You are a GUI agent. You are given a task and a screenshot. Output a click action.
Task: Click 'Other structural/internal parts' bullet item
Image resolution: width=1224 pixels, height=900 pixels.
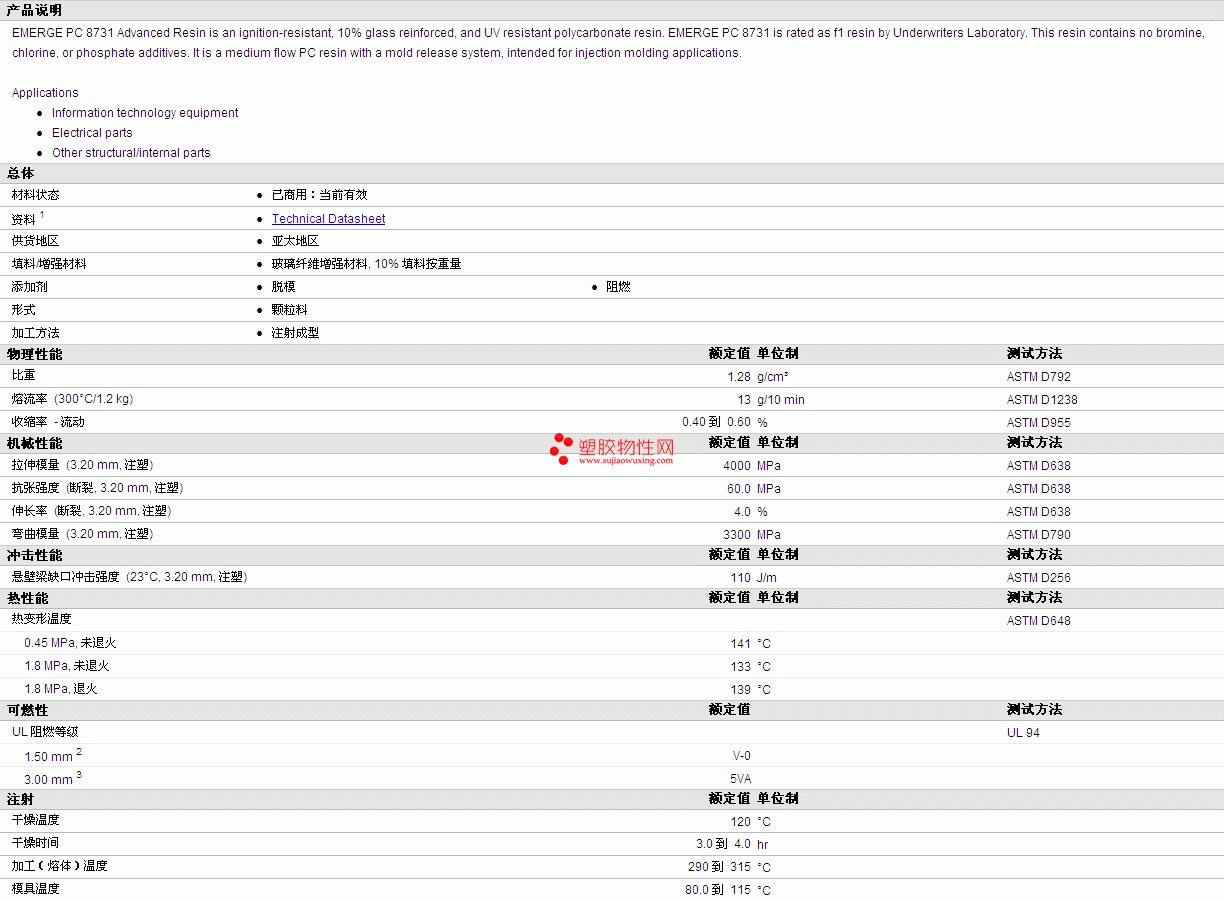click(x=131, y=153)
